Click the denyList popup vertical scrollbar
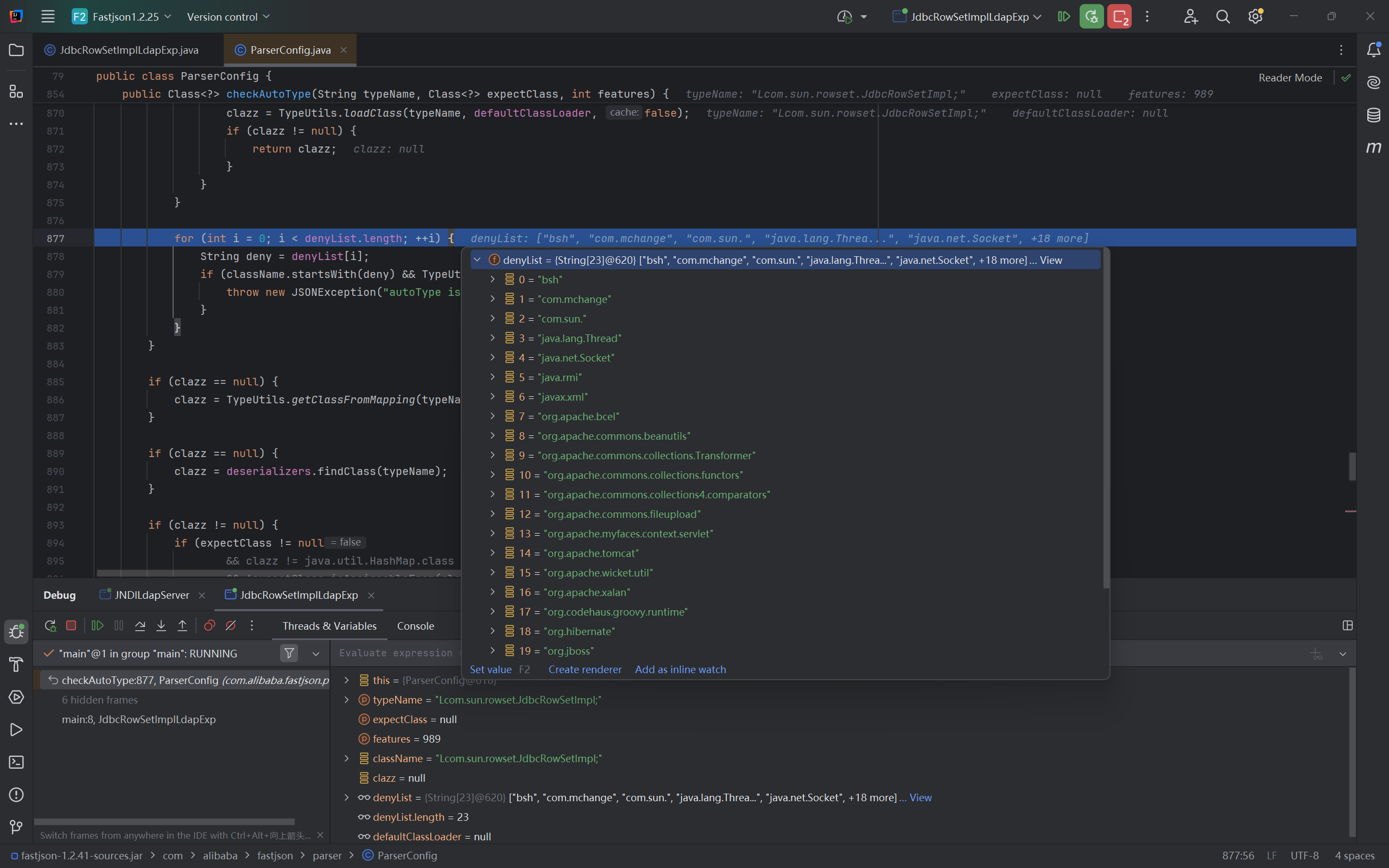 [x=1106, y=419]
